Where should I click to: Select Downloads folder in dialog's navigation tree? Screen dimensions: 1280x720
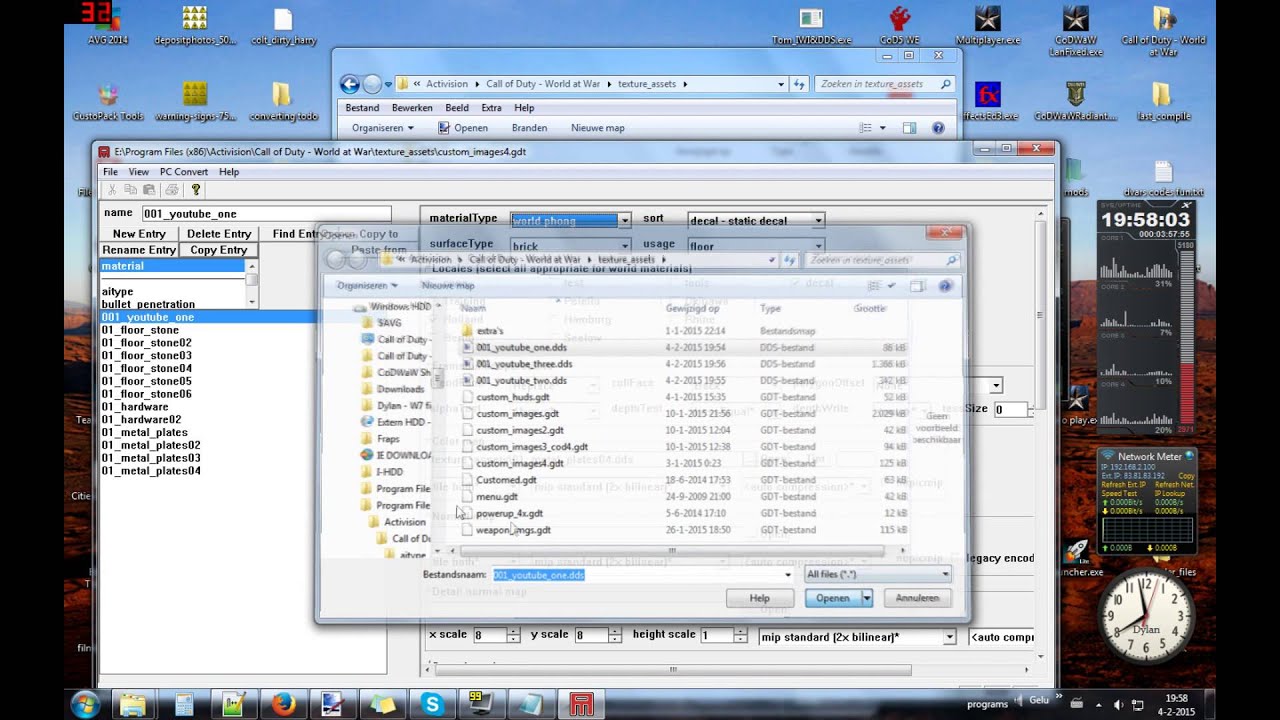401,389
